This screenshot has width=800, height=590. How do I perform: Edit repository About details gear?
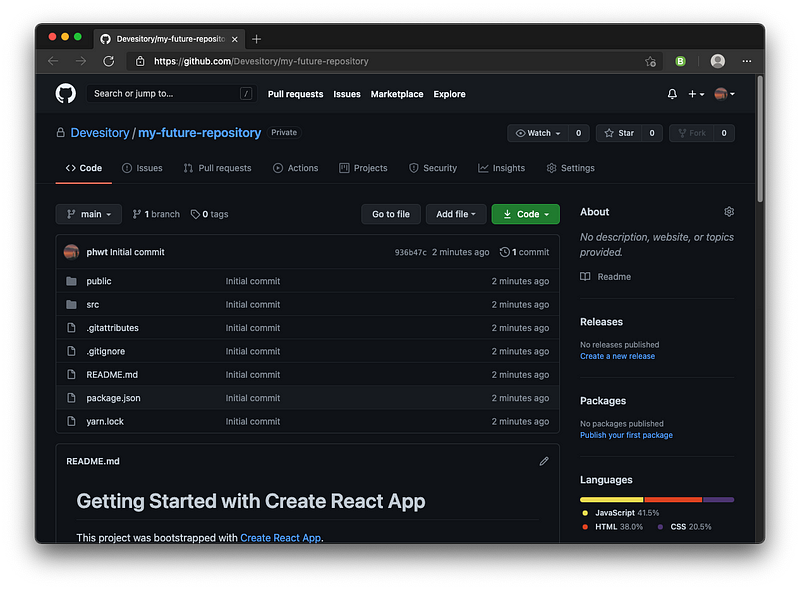pyautogui.click(x=729, y=212)
